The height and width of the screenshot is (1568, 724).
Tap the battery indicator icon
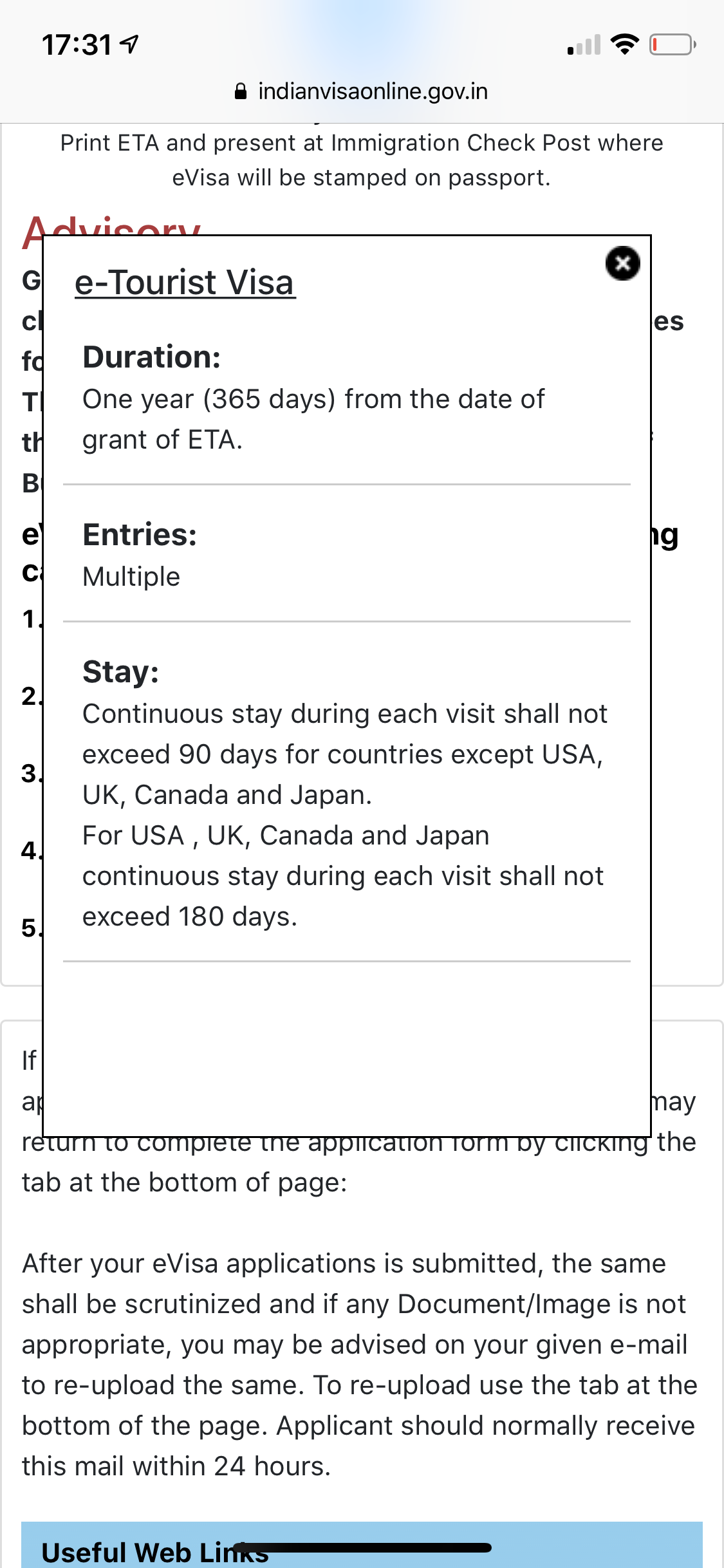tap(672, 44)
